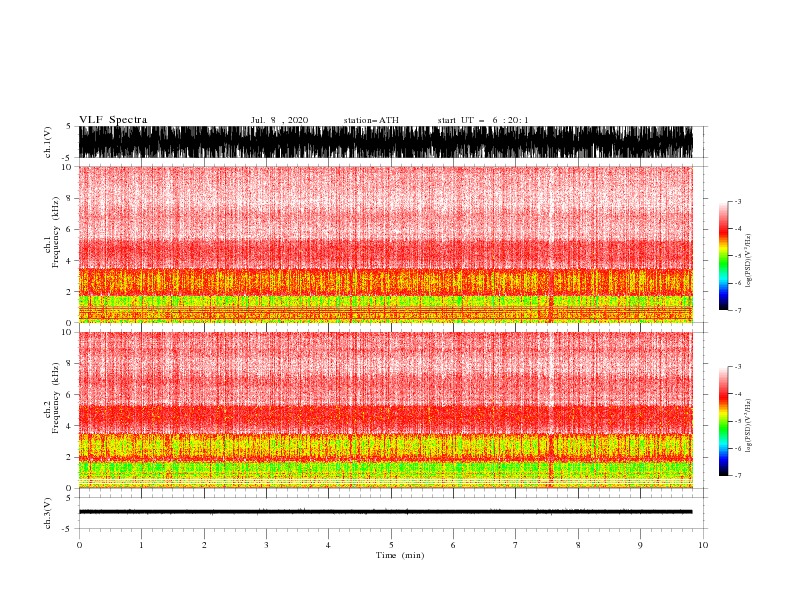Click time axis tick label '5'

pyautogui.click(x=391, y=545)
